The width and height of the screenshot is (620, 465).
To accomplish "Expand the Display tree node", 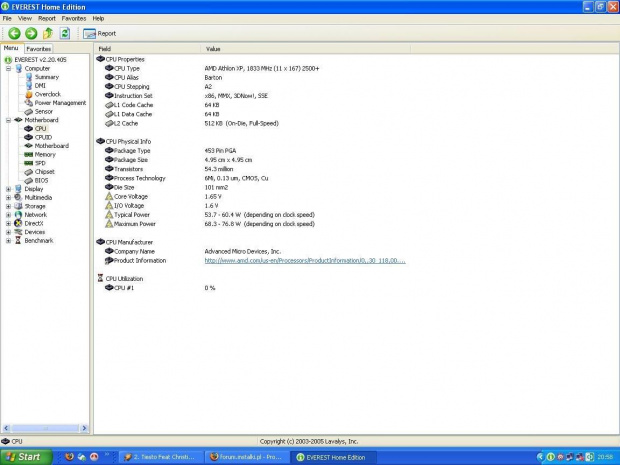I will pyautogui.click(x=8, y=188).
